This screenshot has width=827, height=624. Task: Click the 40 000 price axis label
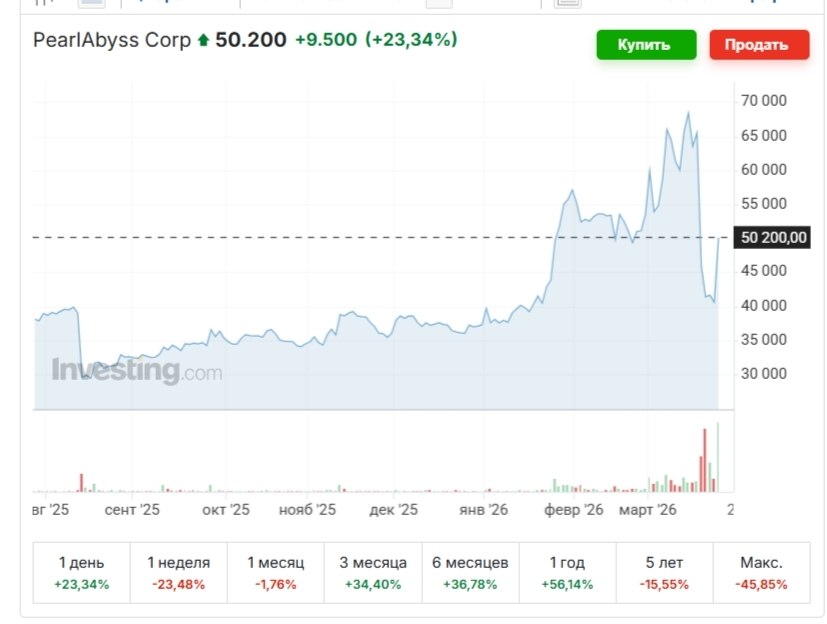click(x=763, y=305)
